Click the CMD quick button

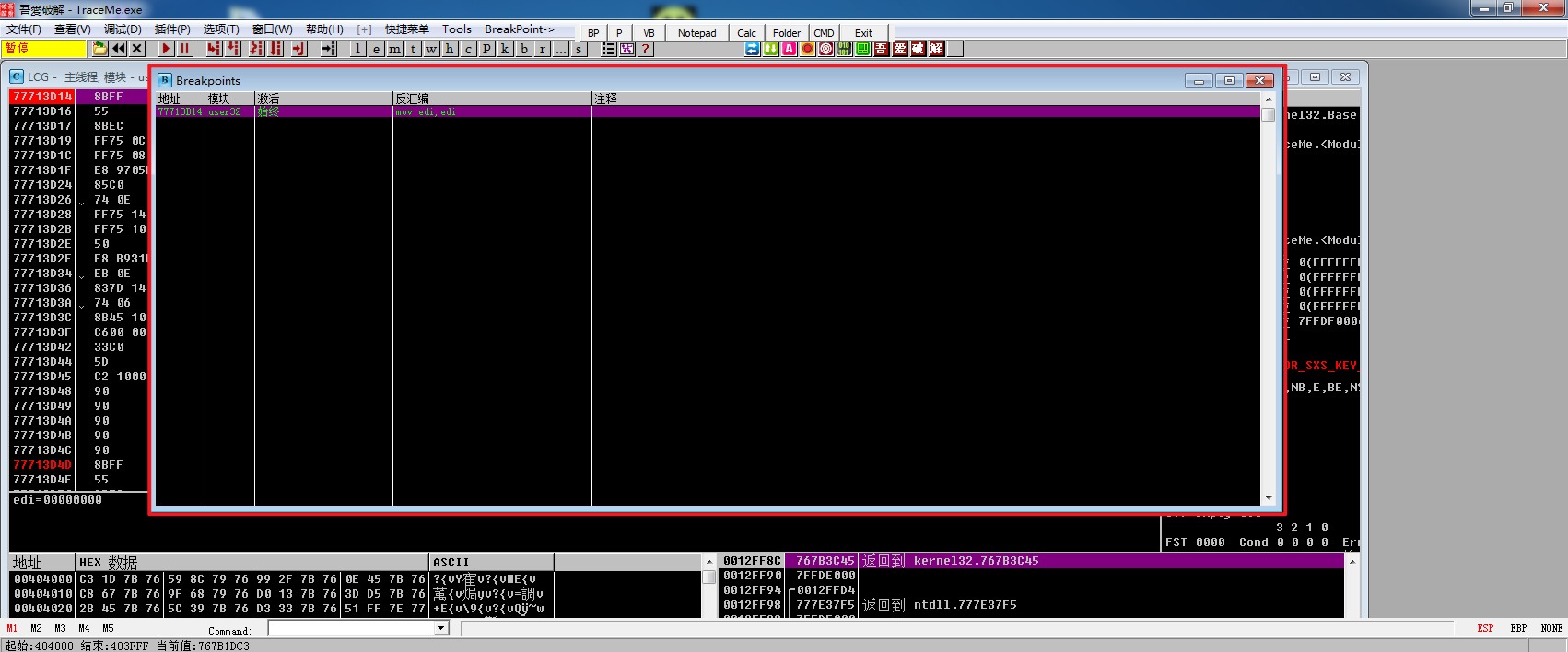click(824, 33)
